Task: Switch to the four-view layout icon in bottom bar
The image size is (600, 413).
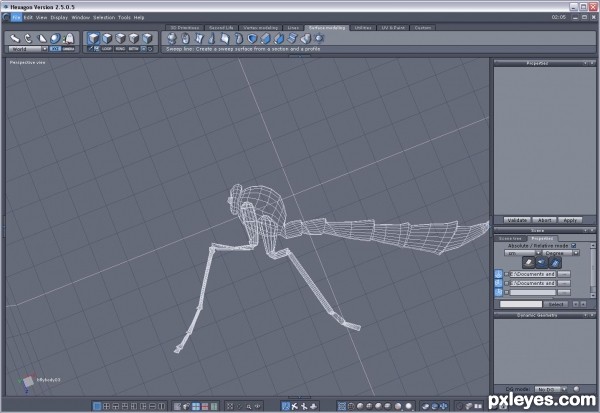Action: pyautogui.click(x=106, y=406)
